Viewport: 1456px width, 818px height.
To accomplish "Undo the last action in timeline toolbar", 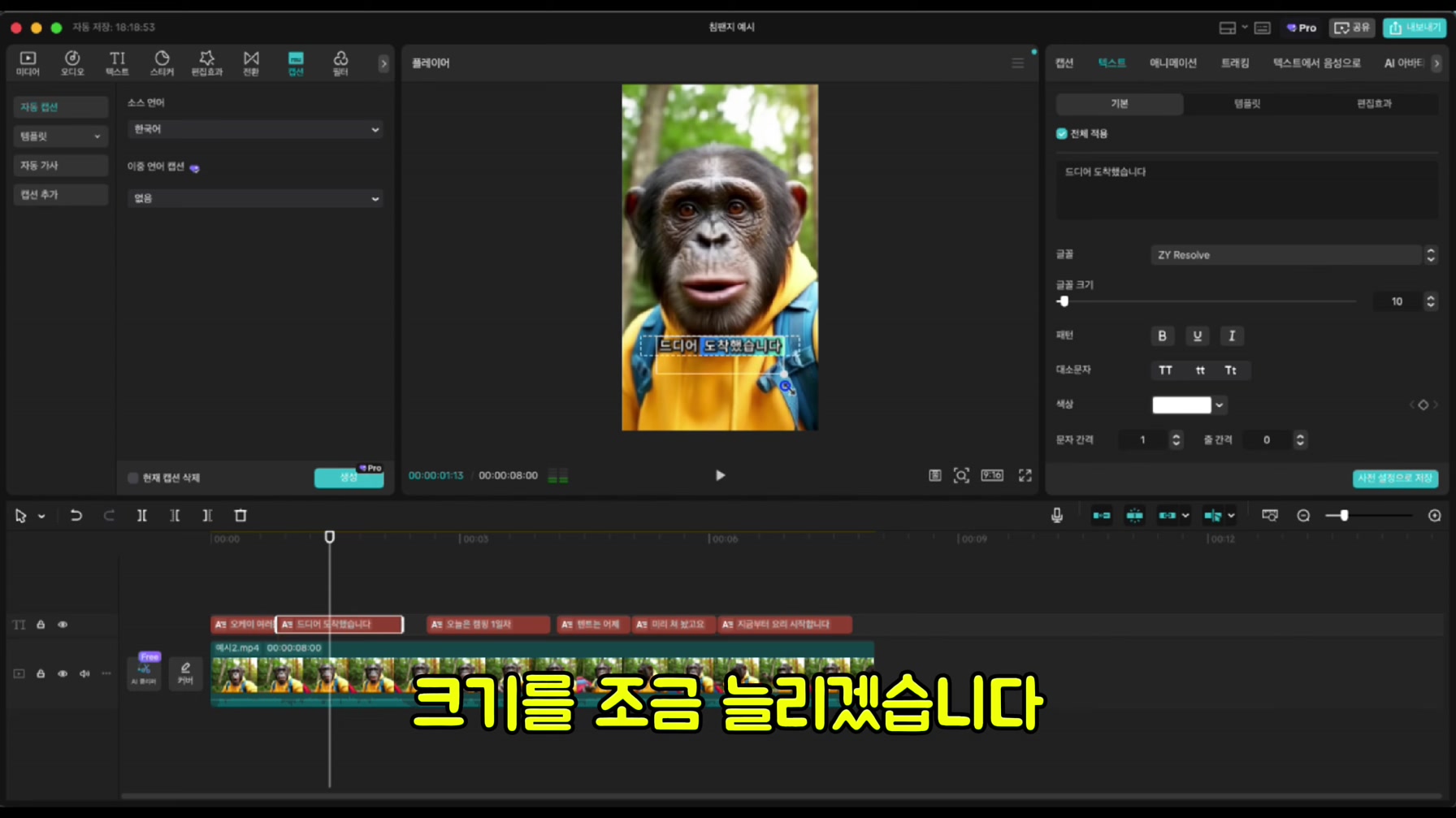I will click(76, 515).
